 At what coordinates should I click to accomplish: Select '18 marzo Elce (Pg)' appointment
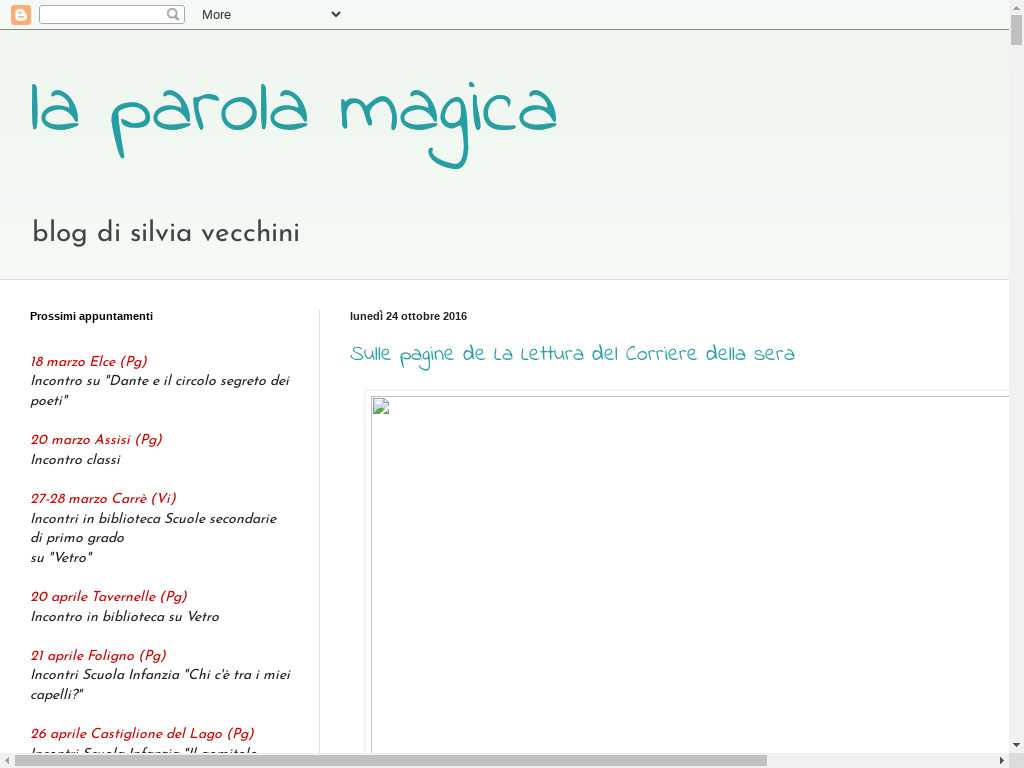[x=89, y=362]
